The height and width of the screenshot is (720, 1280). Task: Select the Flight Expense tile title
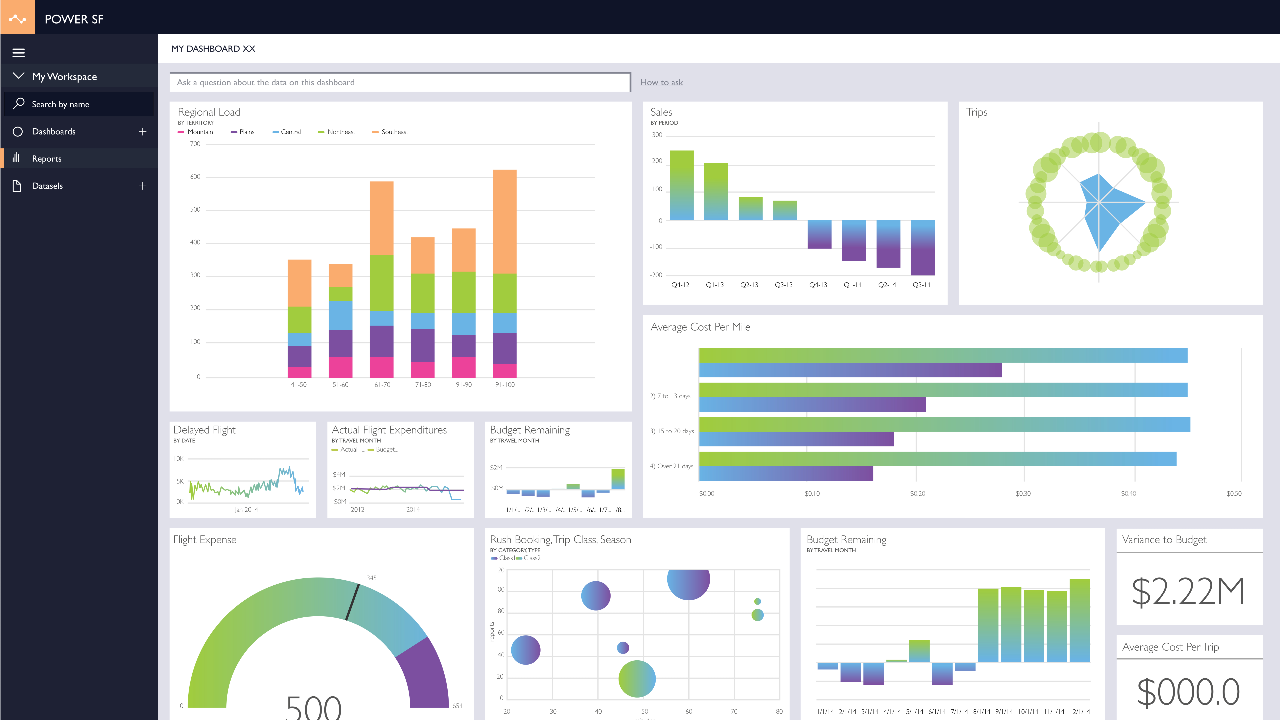(205, 540)
